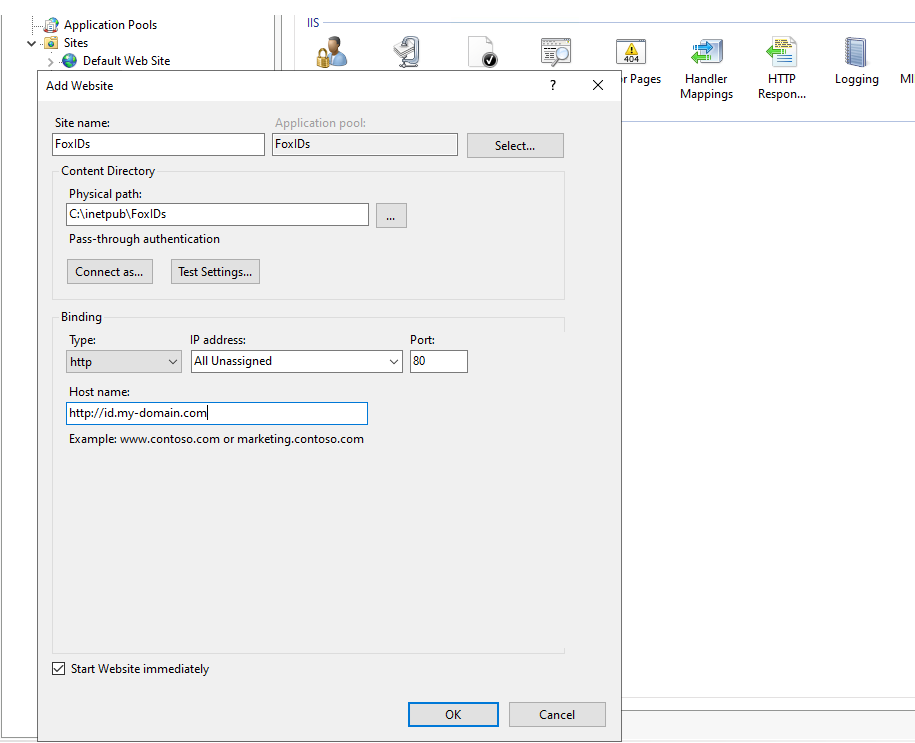This screenshot has height=743, width=915.
Task: Collapse the Sites tree node
Action: pos(31,43)
